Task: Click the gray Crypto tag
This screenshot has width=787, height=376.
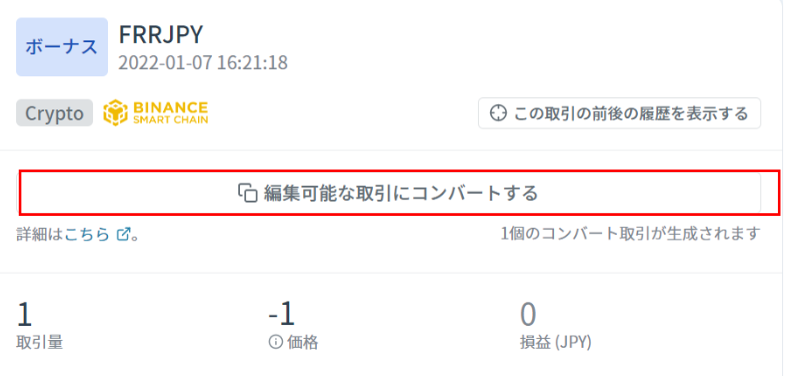Action: tap(54, 113)
